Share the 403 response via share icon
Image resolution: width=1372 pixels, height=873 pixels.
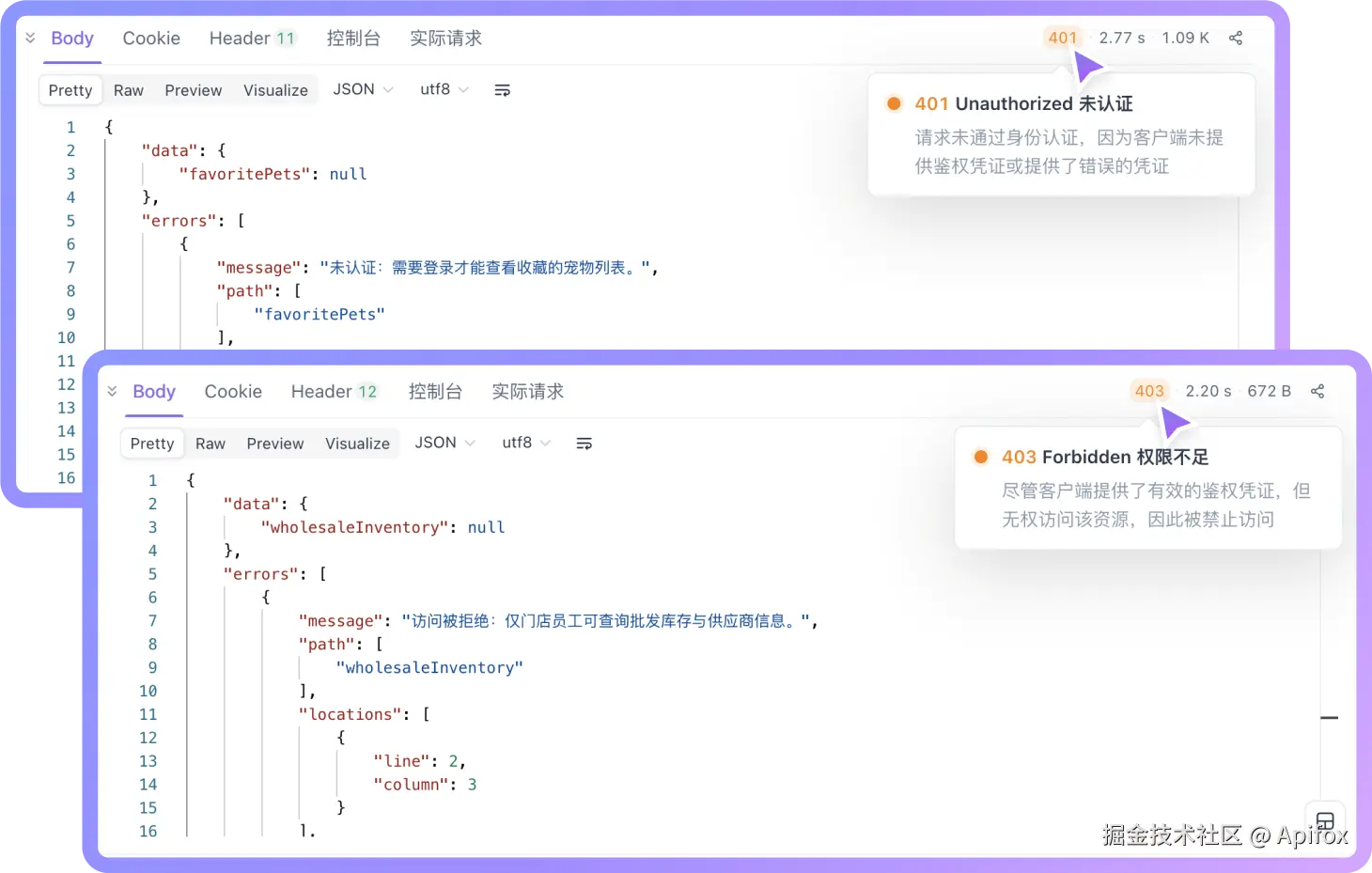(1317, 391)
